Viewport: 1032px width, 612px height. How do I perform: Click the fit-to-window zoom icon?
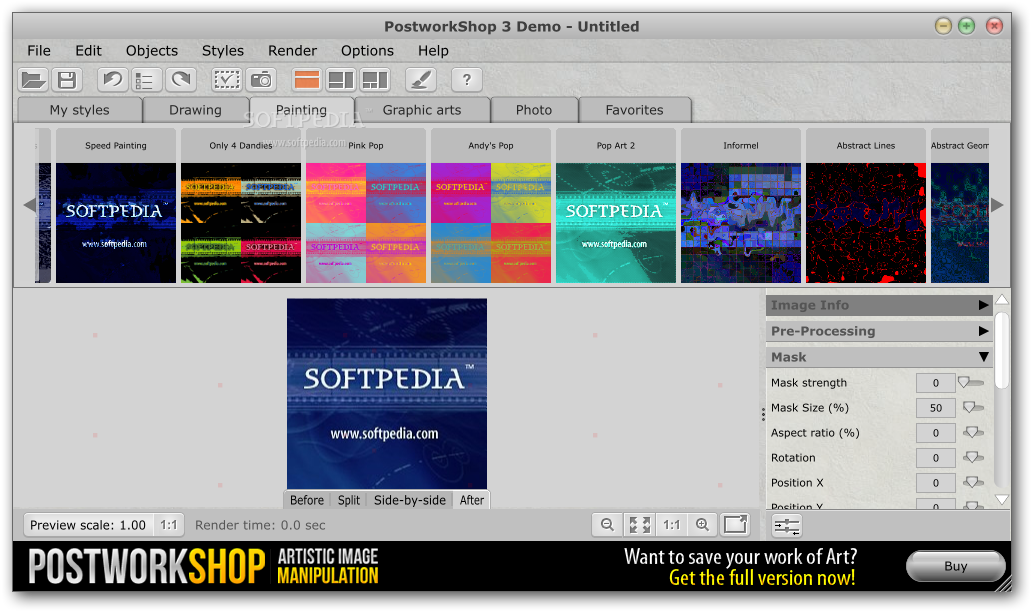coord(639,524)
